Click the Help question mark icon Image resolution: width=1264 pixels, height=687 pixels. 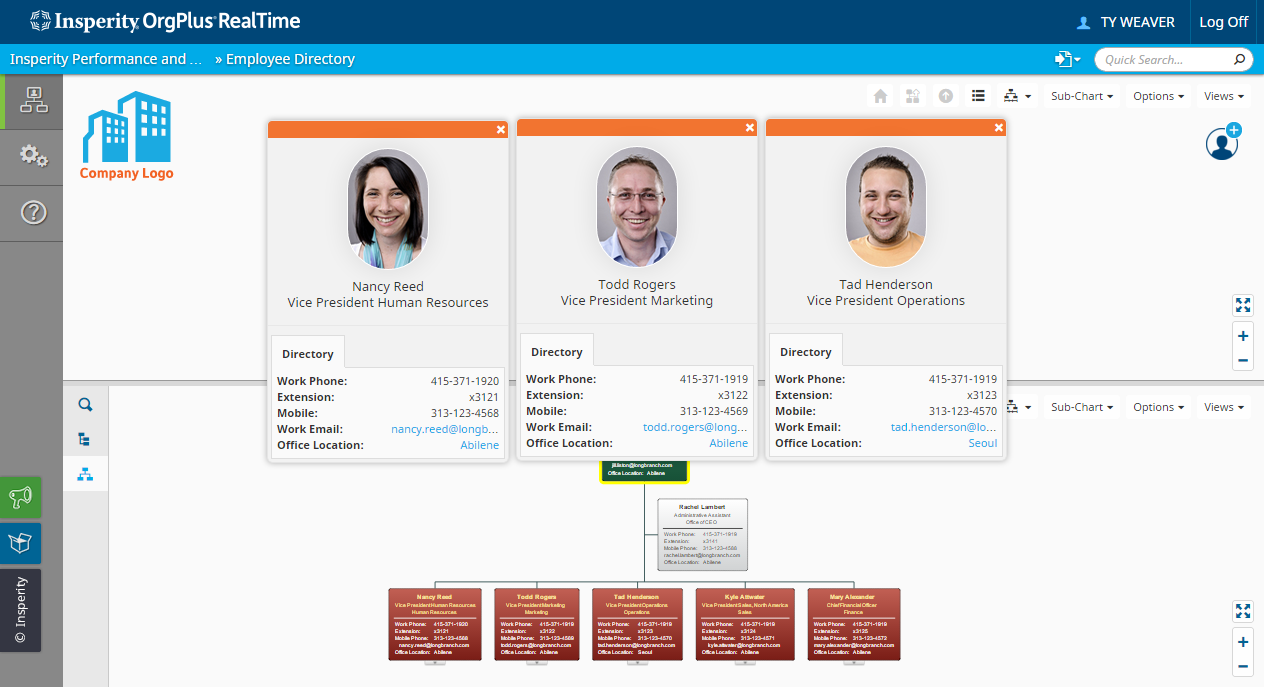click(33, 212)
